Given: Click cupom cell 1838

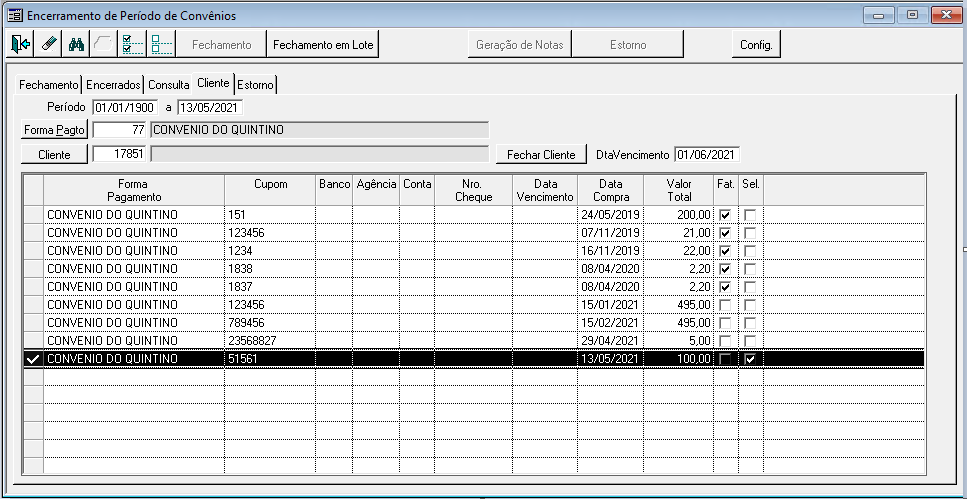Looking at the screenshot, I should 270,269.
